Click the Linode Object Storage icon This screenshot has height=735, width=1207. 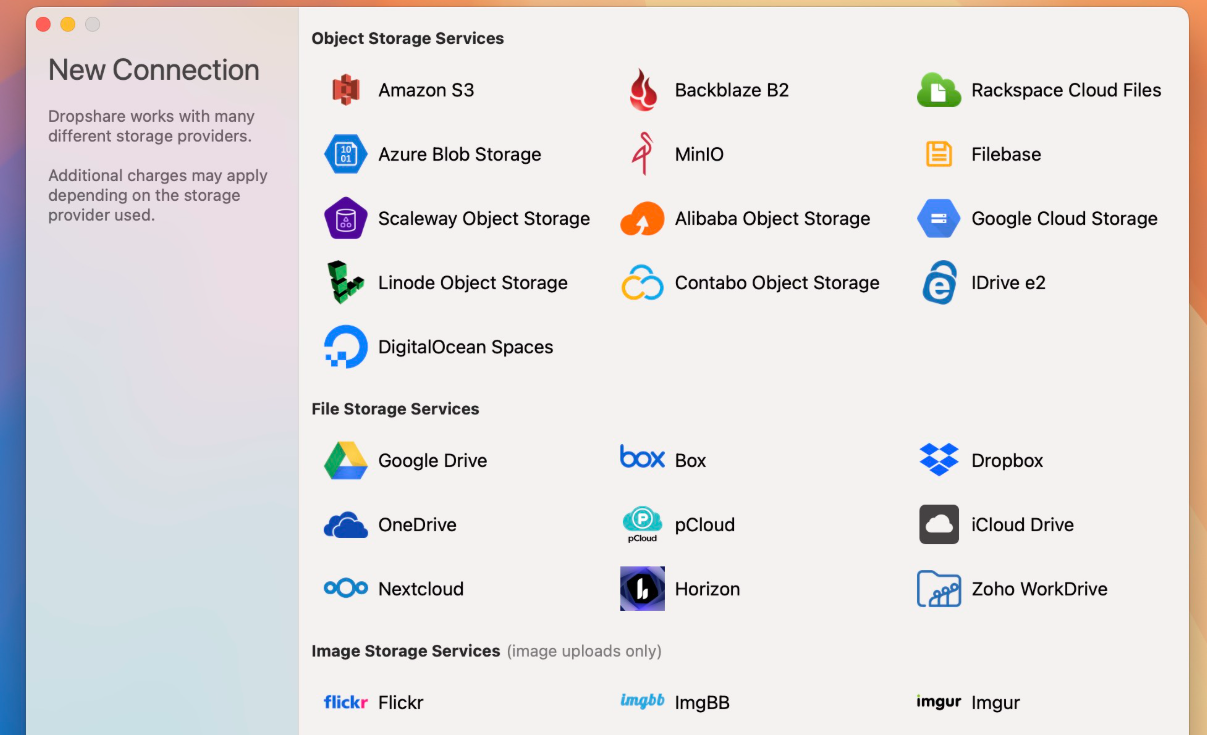346,282
